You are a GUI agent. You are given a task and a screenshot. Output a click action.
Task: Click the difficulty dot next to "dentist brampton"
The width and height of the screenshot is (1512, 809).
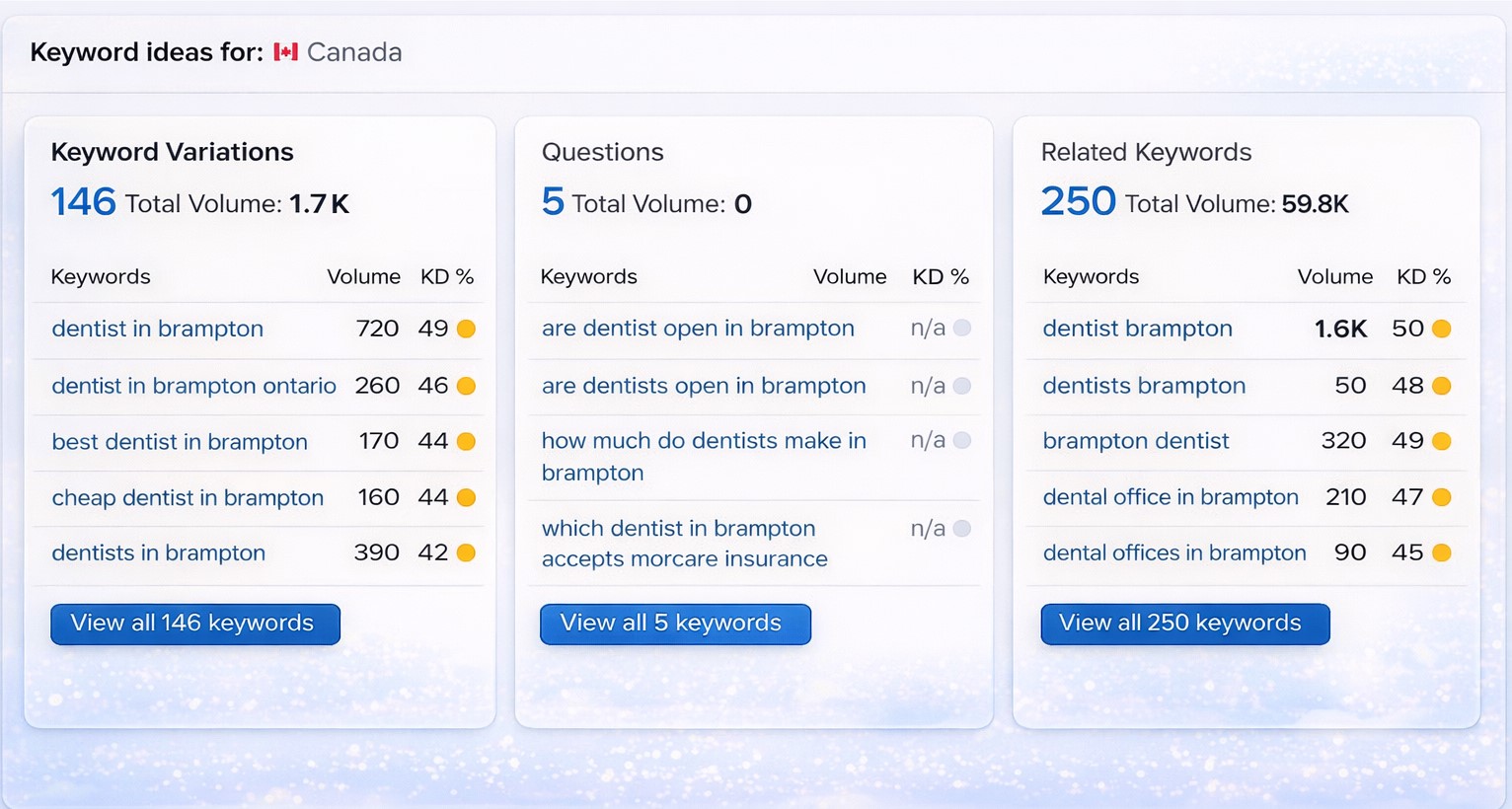[x=1442, y=328]
